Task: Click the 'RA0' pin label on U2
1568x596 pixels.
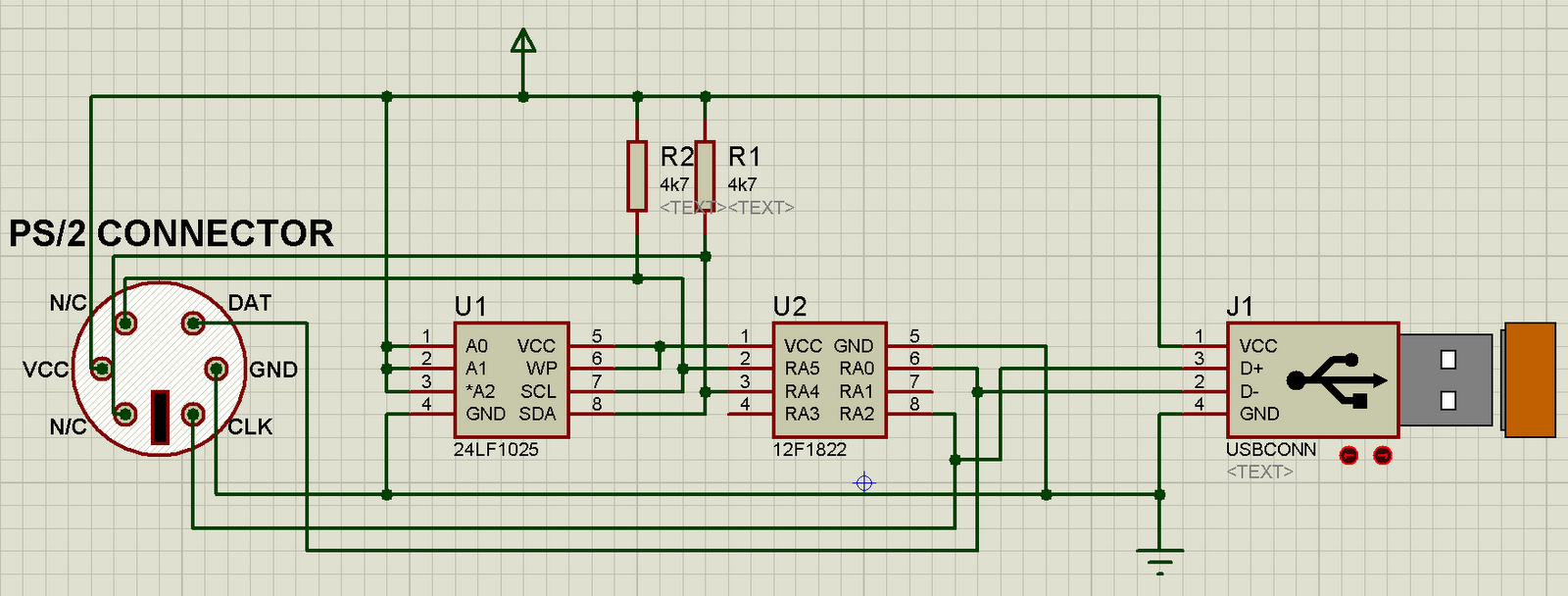Action: tap(857, 369)
